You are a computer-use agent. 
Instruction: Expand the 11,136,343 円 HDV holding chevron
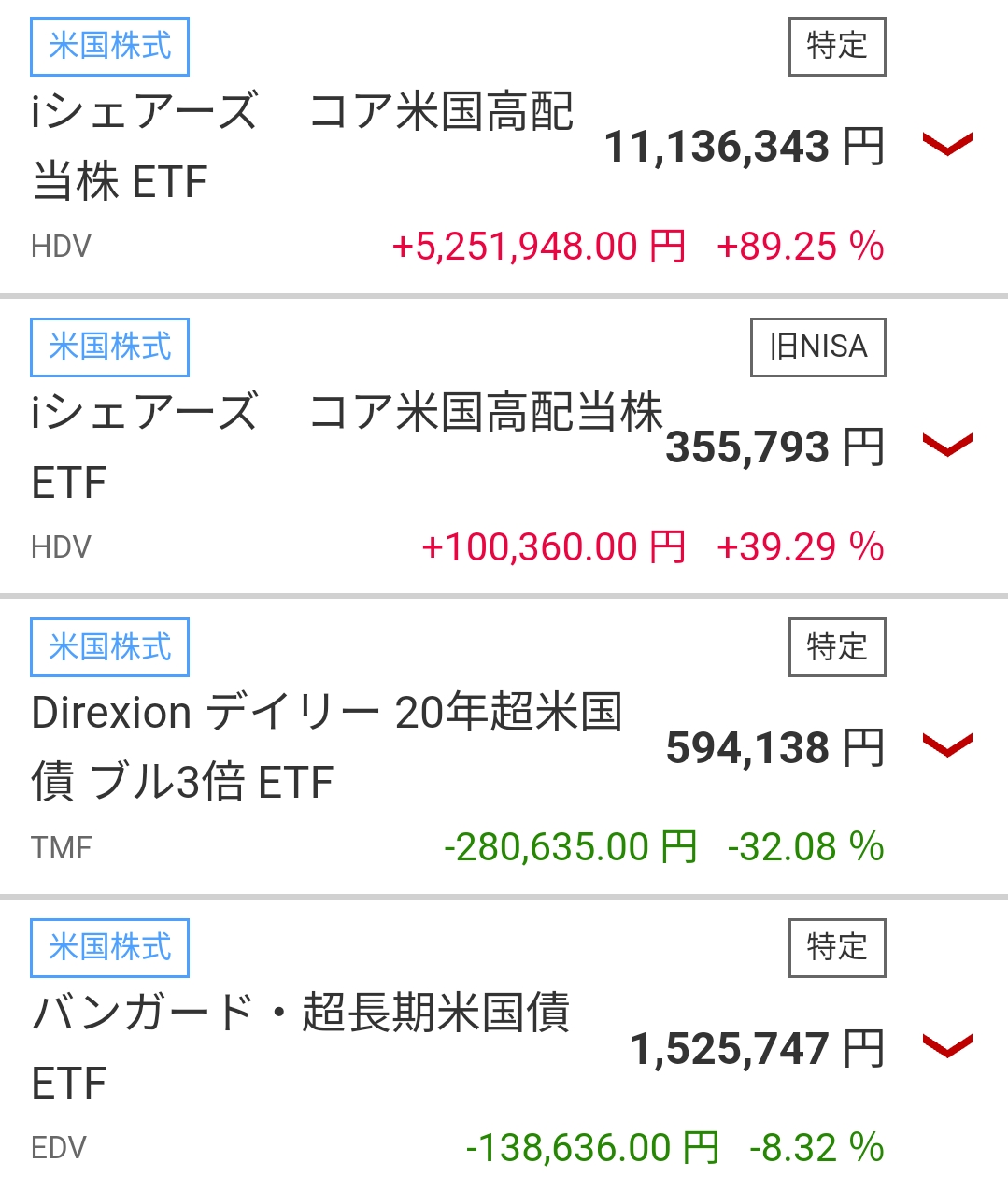point(947,145)
